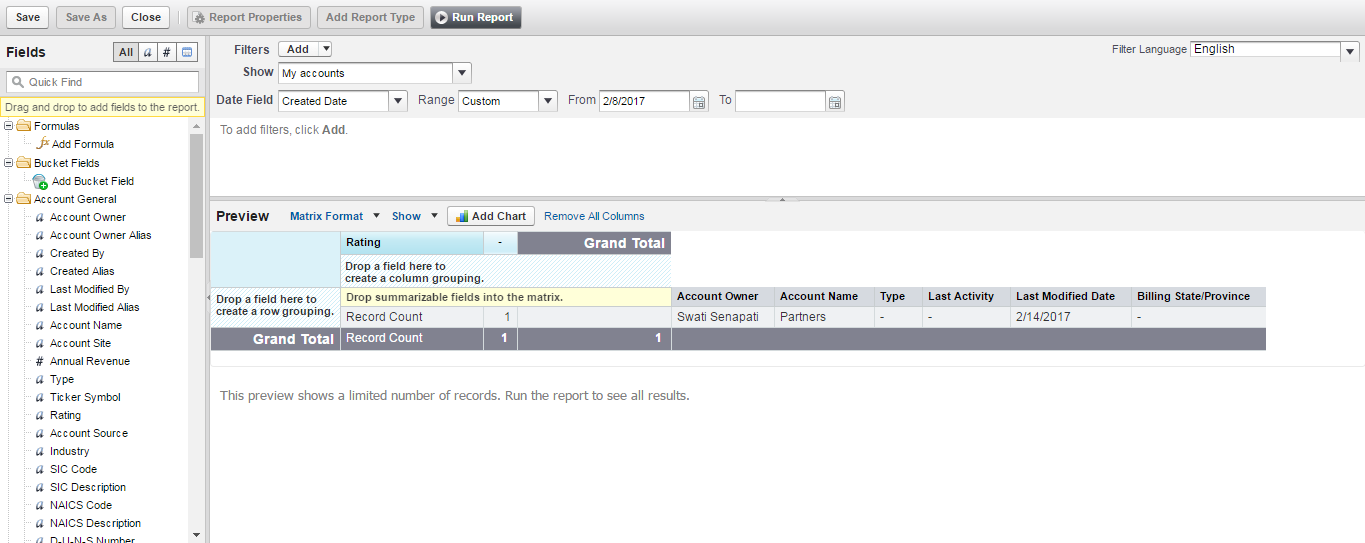Click text icon beside SIC Code
1365x543 pixels.
[x=39, y=469]
